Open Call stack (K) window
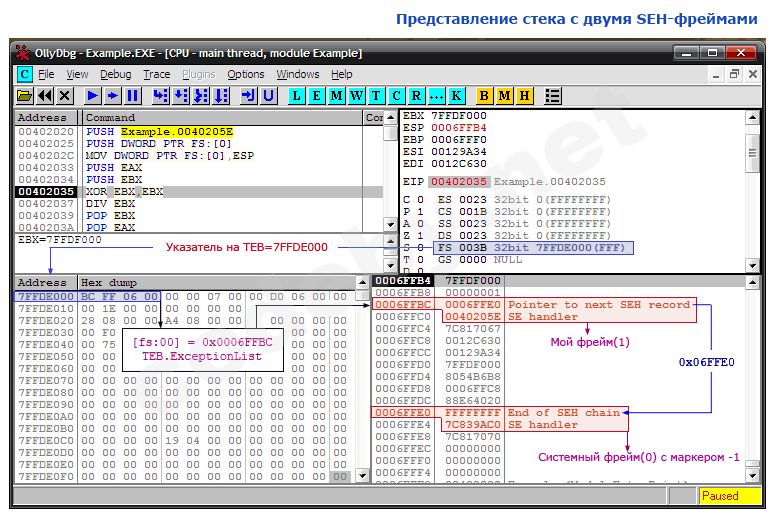Screen dimensions: 775x517 pyautogui.click(x=457, y=95)
